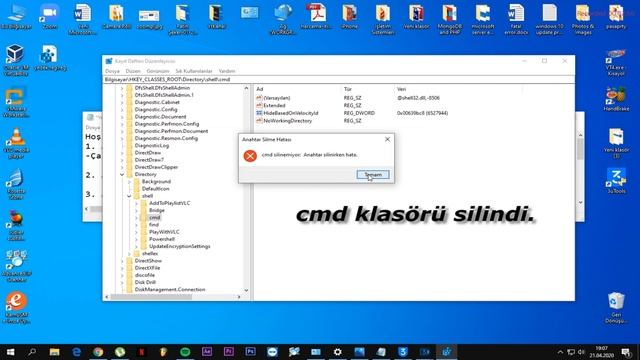Open the Yardım menu
The image size is (640, 360).
227,71
